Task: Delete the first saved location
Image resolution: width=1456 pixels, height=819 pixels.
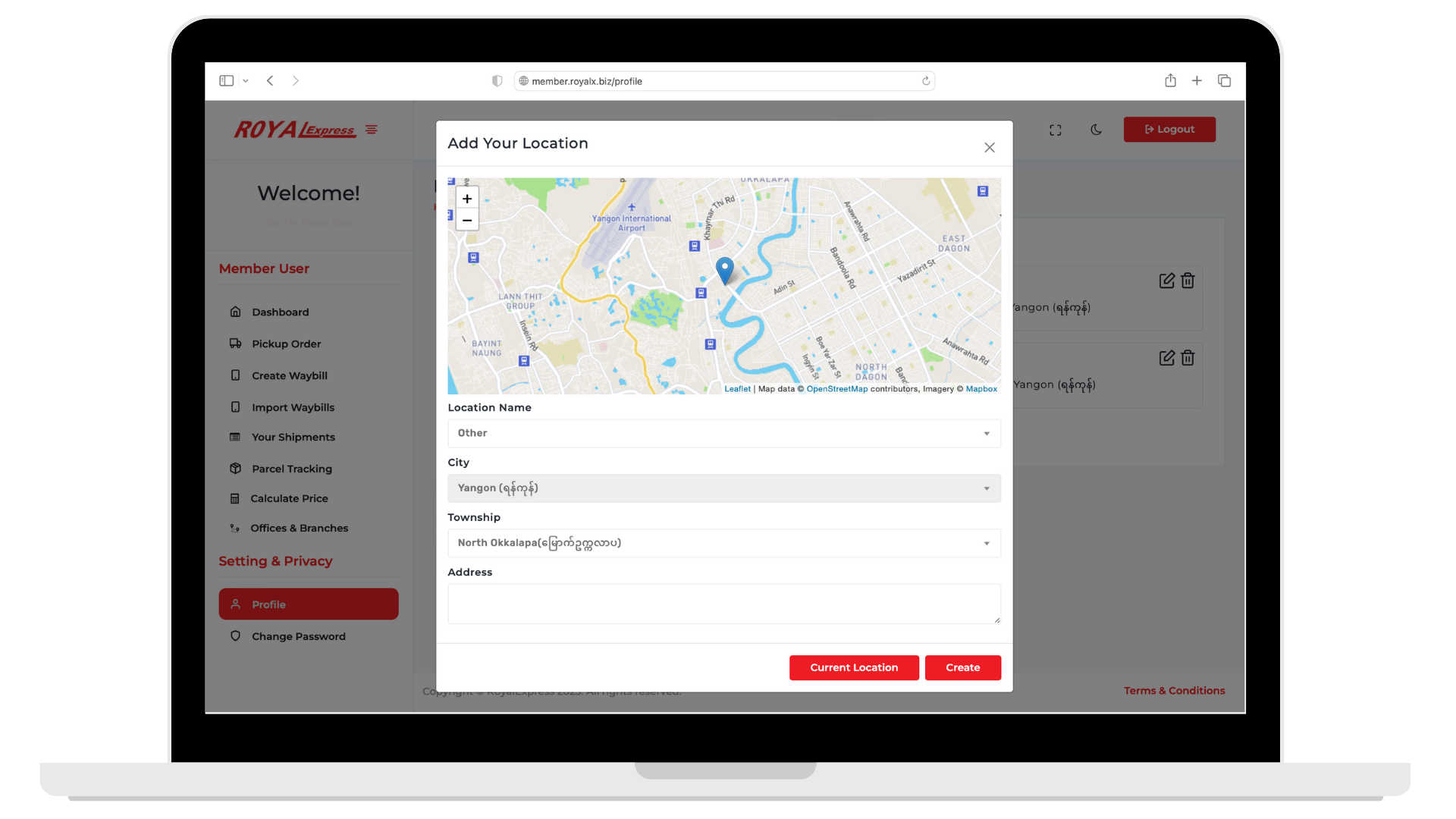Action: (1188, 281)
